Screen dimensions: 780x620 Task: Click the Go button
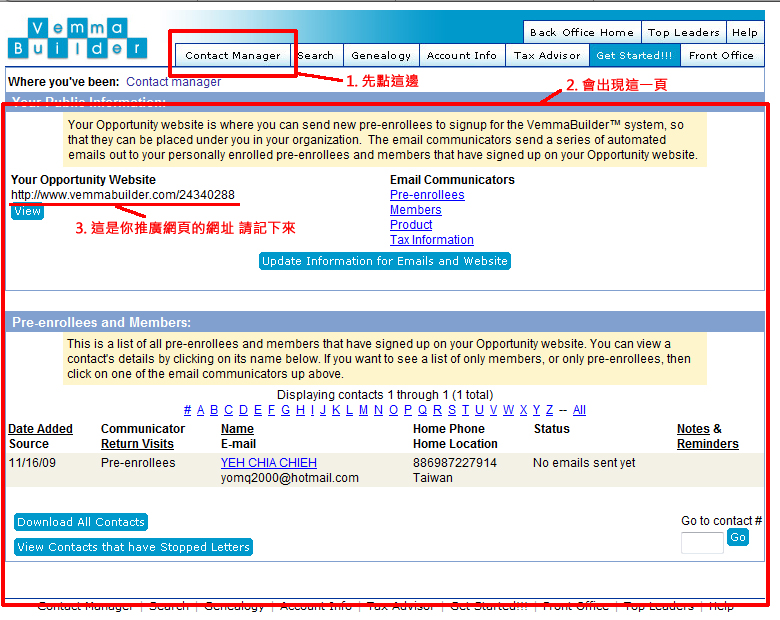pyautogui.click(x=738, y=537)
